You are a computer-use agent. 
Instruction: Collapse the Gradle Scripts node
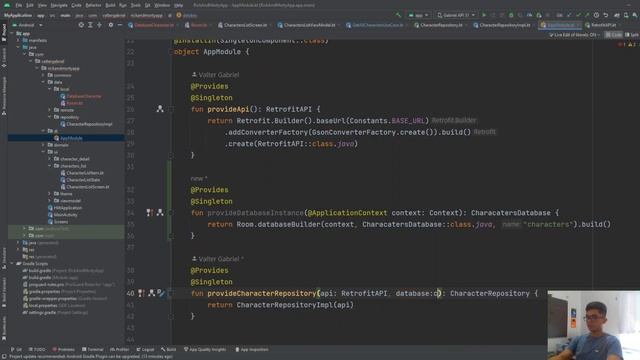point(12,264)
